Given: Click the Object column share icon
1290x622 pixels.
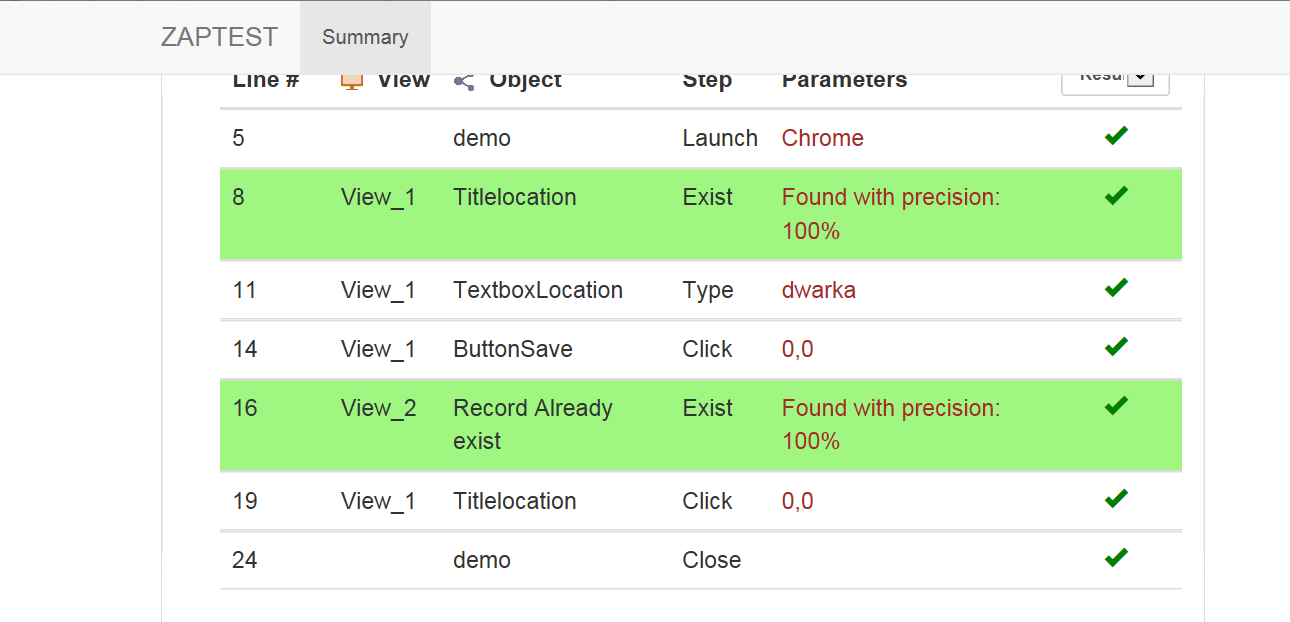Looking at the screenshot, I should 464,81.
